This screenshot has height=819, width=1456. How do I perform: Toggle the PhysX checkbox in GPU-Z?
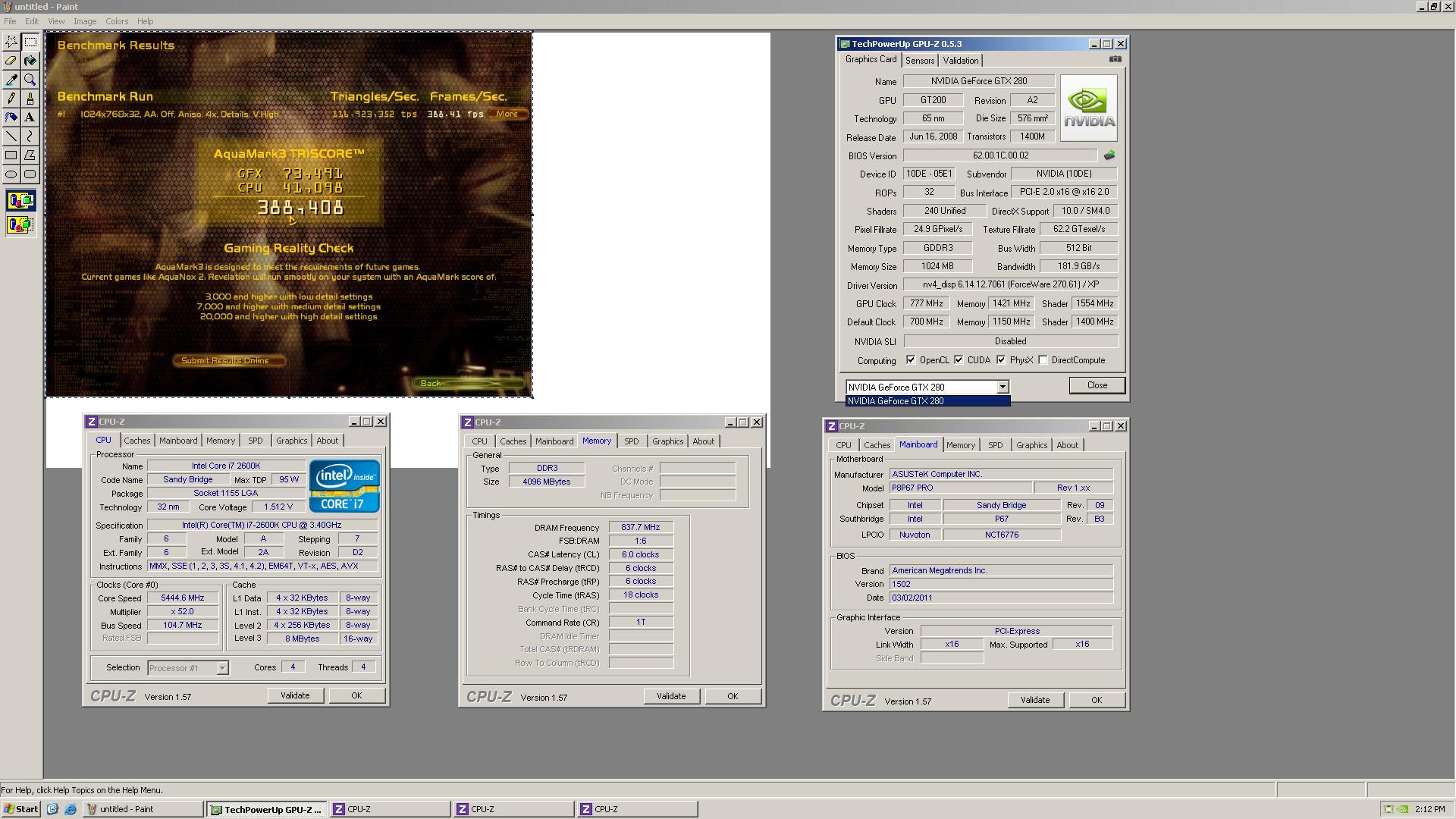tap(1001, 360)
